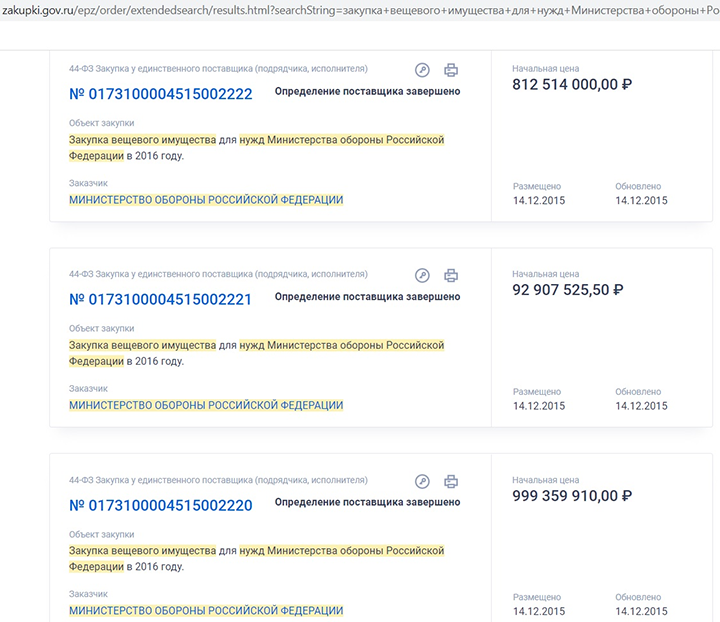Open order link № 0173100004515002220

point(160,505)
